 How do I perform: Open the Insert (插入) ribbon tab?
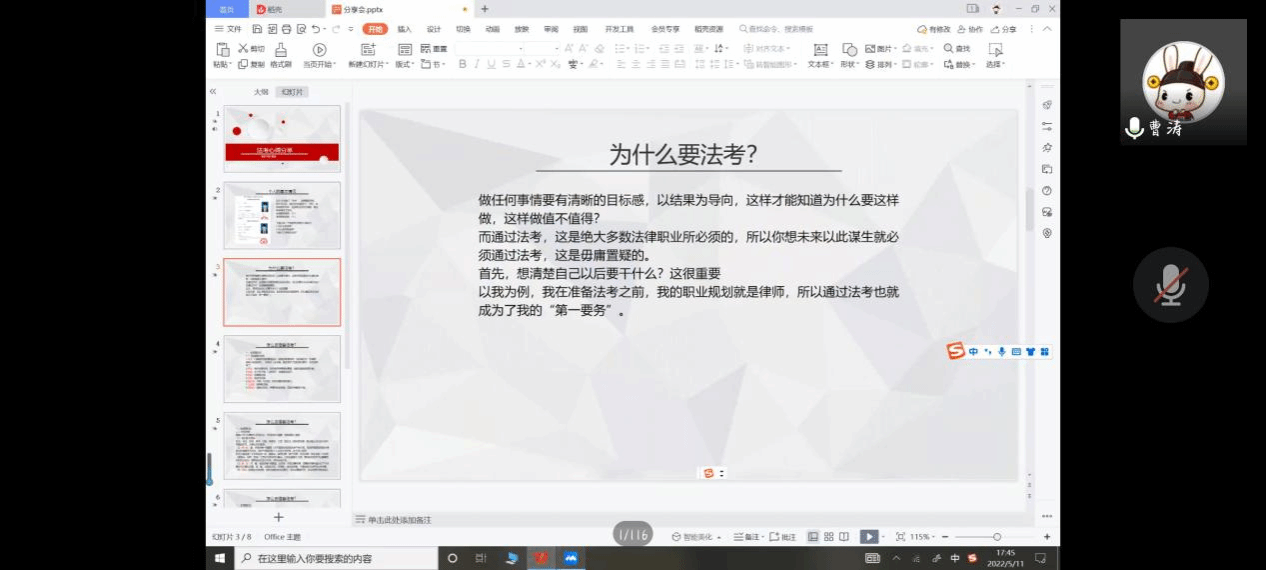(x=404, y=29)
